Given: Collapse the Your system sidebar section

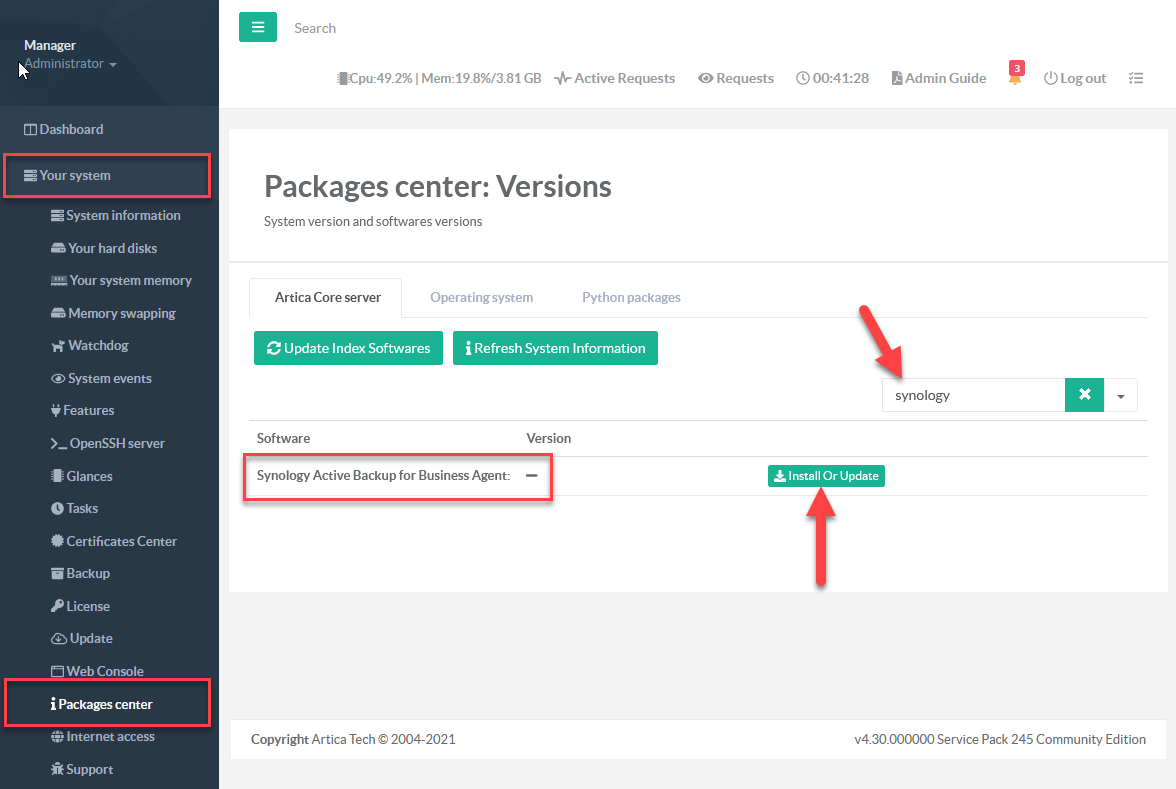Looking at the screenshot, I should (76, 176).
